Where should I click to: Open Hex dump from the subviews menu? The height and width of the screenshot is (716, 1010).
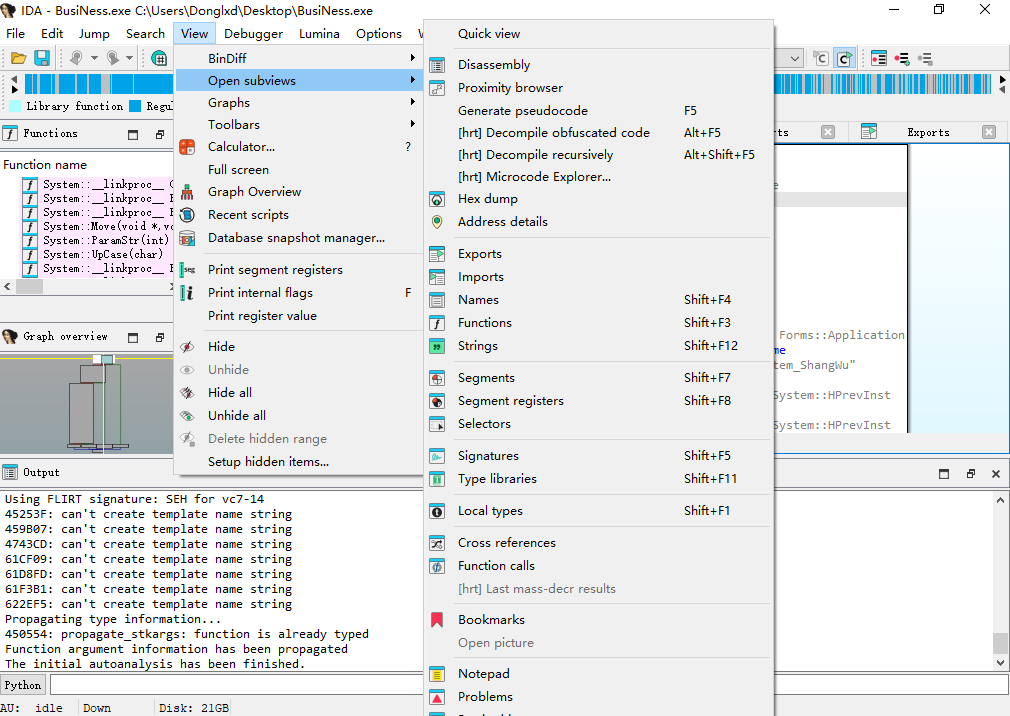coord(487,199)
